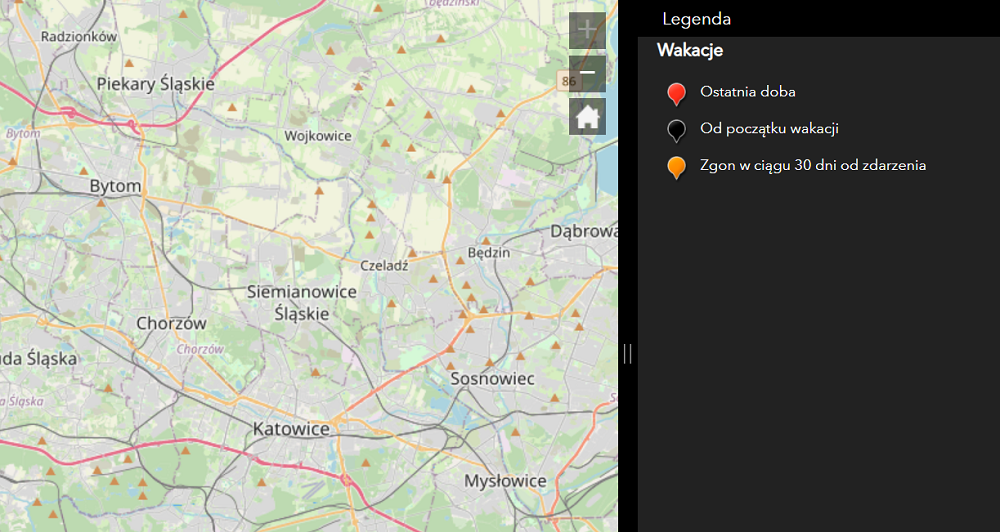The height and width of the screenshot is (532, 1000).
Task: Click the road 86 shield on map
Action: (x=568, y=81)
